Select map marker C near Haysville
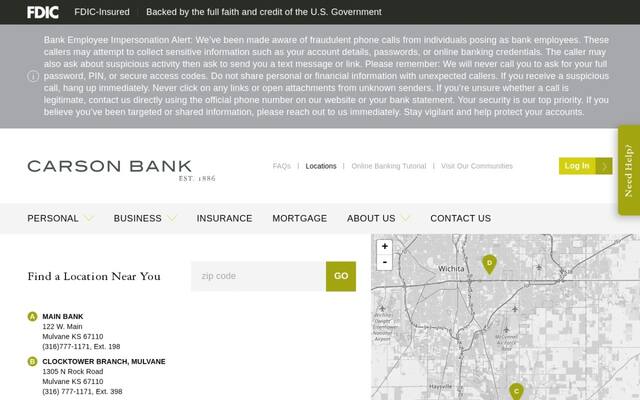Image resolution: width=640 pixels, height=400 pixels. (516, 391)
